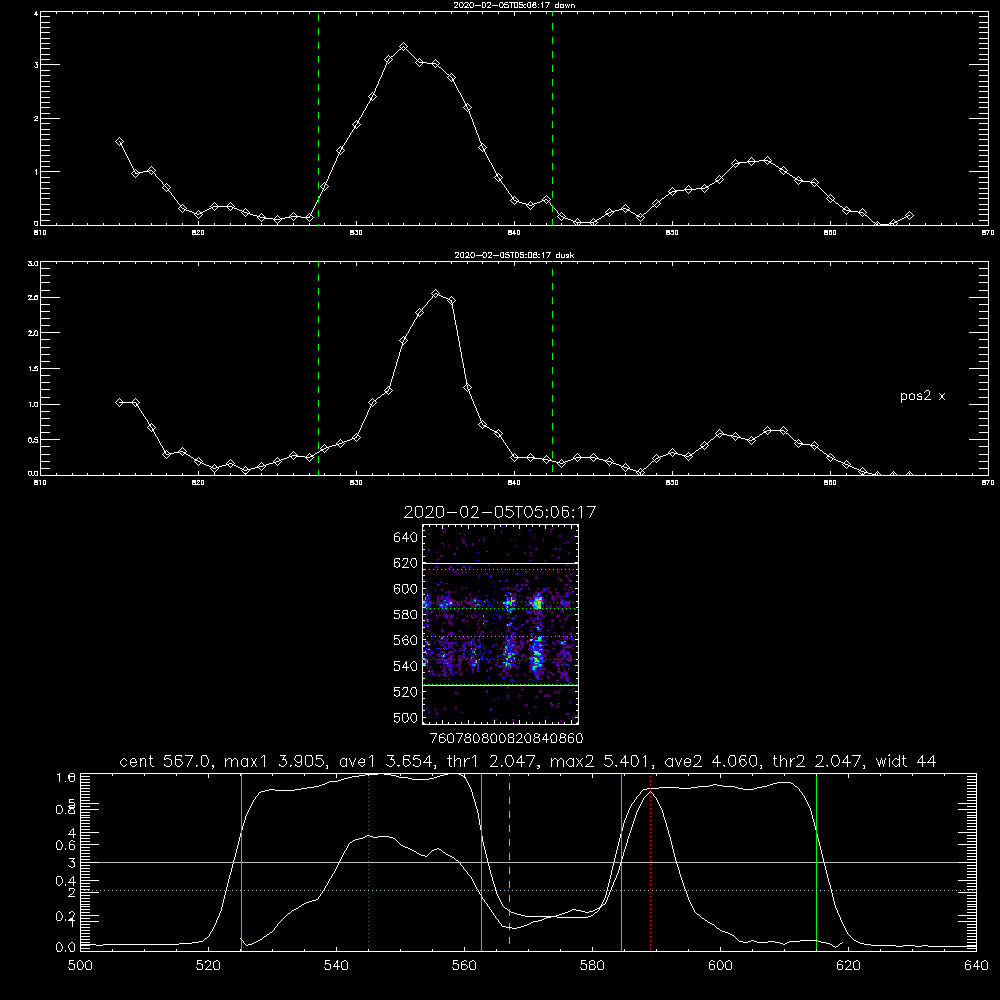Open the spectral heatmap image thumbnail

point(500,624)
